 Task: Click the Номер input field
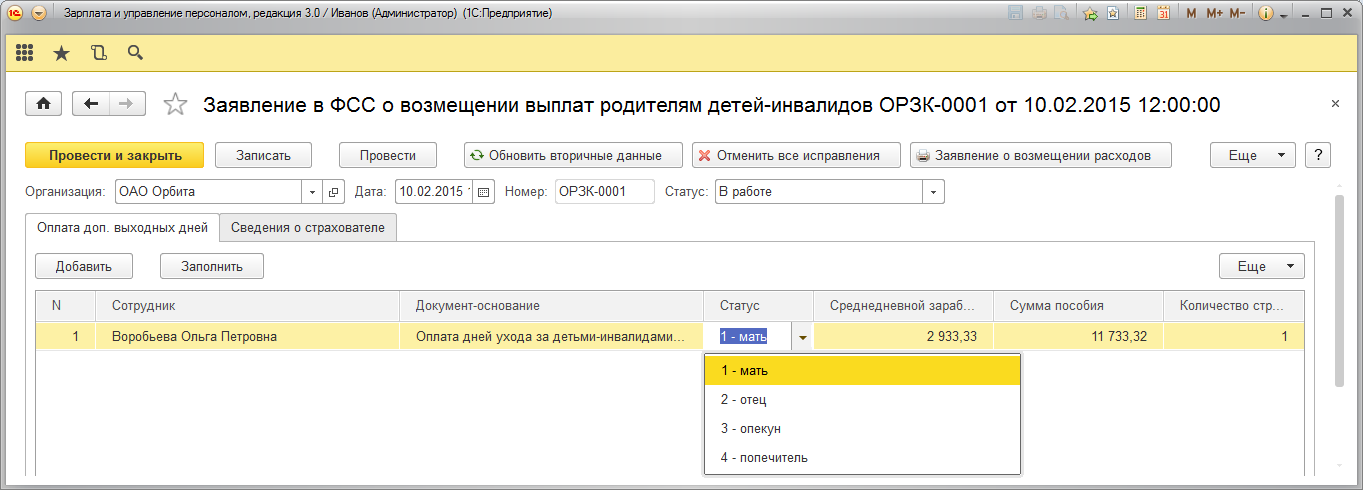[604, 192]
